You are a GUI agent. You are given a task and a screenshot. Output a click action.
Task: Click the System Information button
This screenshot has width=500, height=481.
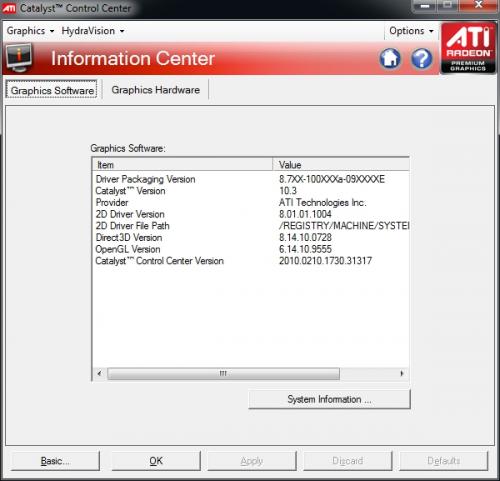[329, 399]
